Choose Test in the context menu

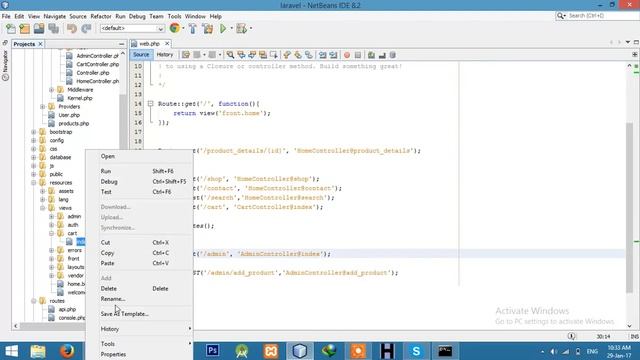click(x=139, y=192)
